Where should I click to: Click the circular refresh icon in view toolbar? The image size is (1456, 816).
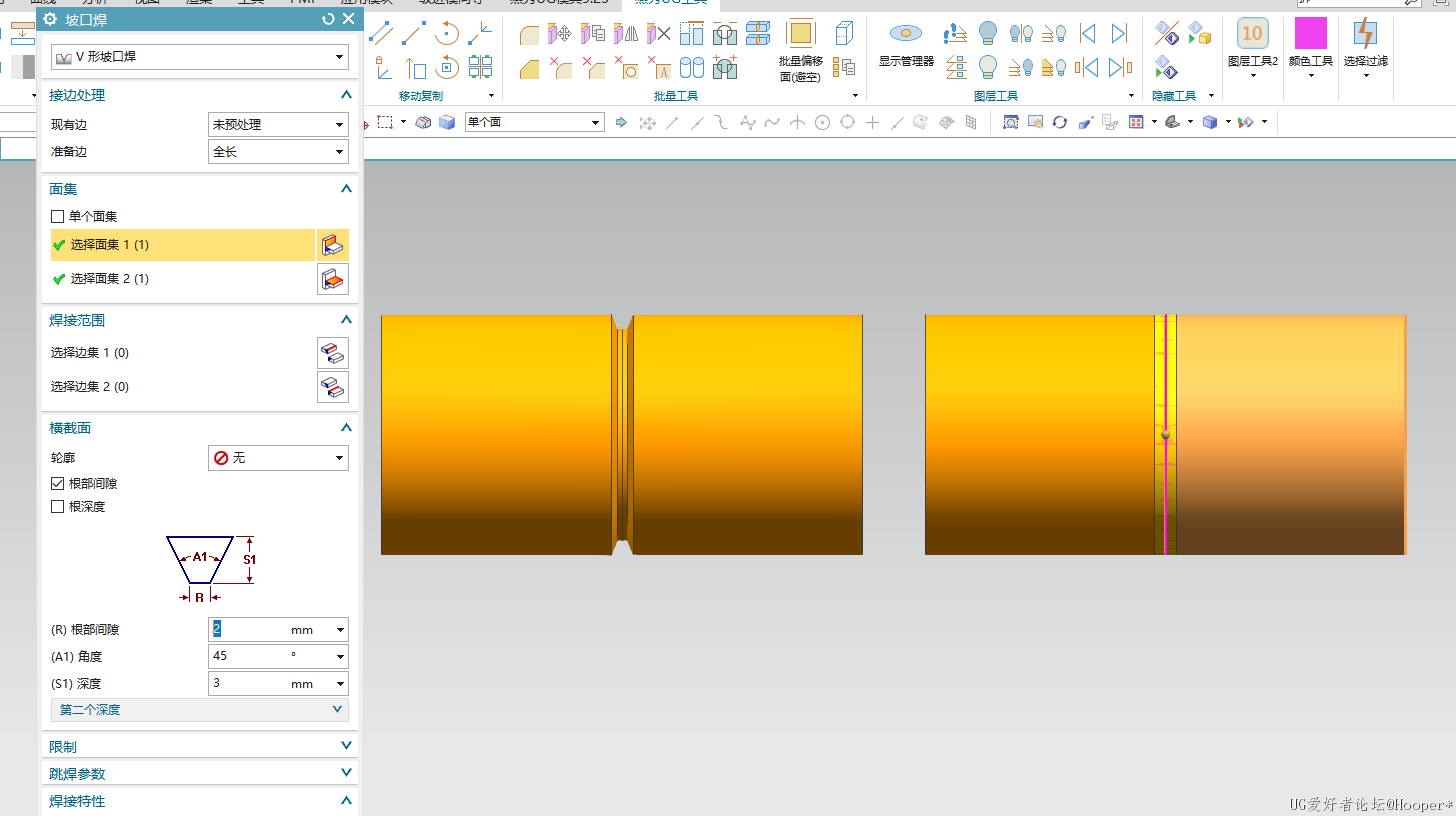(x=1060, y=122)
